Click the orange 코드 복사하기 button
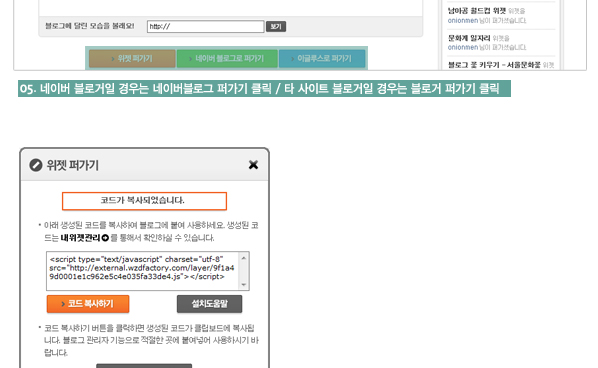Image resolution: width=598 pixels, height=368 pixels. coord(88,304)
